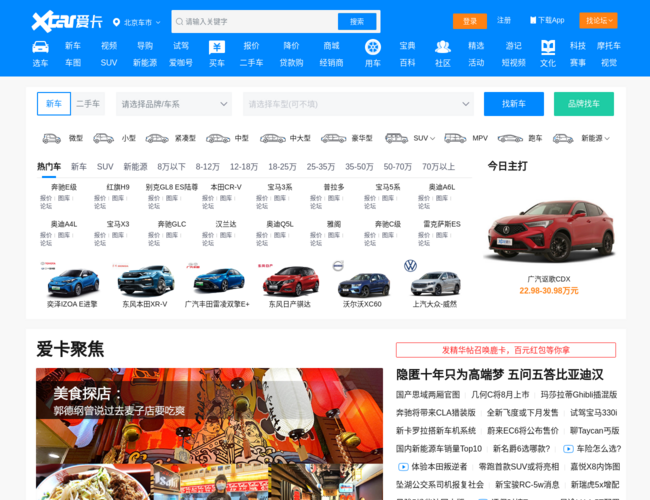Click the phone icon beside 下载App
The height and width of the screenshot is (500, 650).
click(533, 20)
